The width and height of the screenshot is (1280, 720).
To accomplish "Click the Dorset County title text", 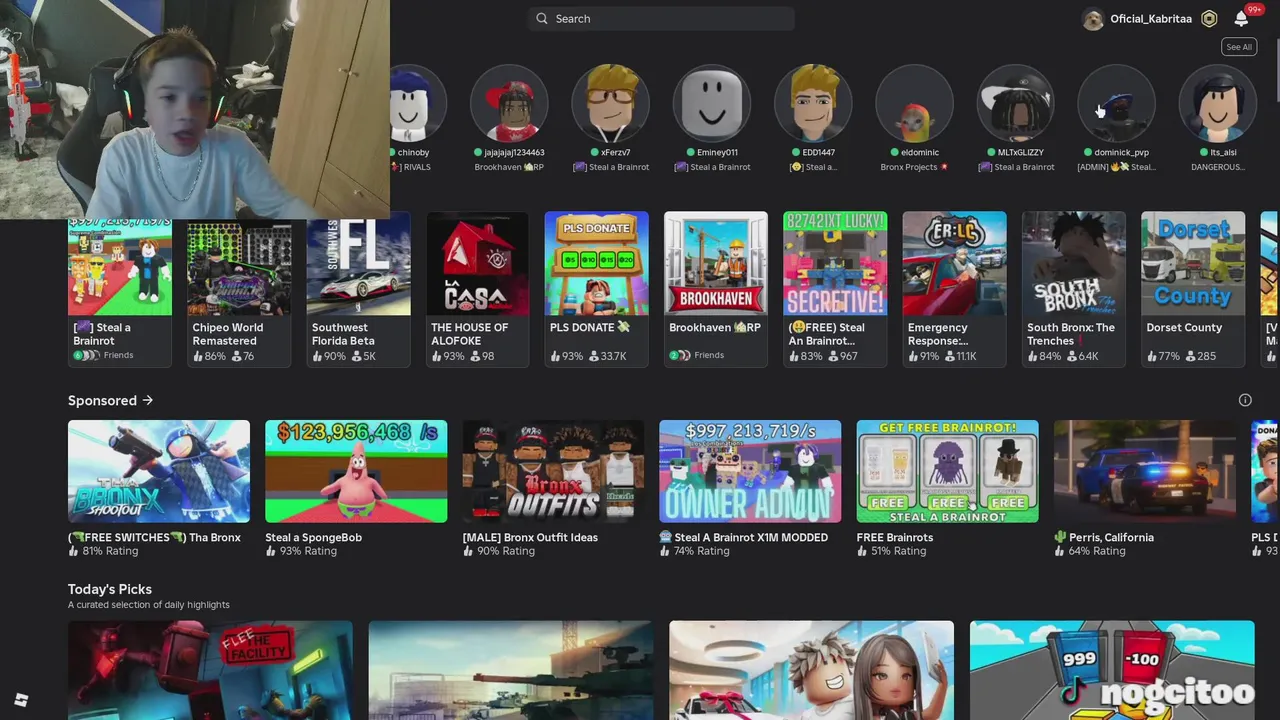I will 1184,328.
